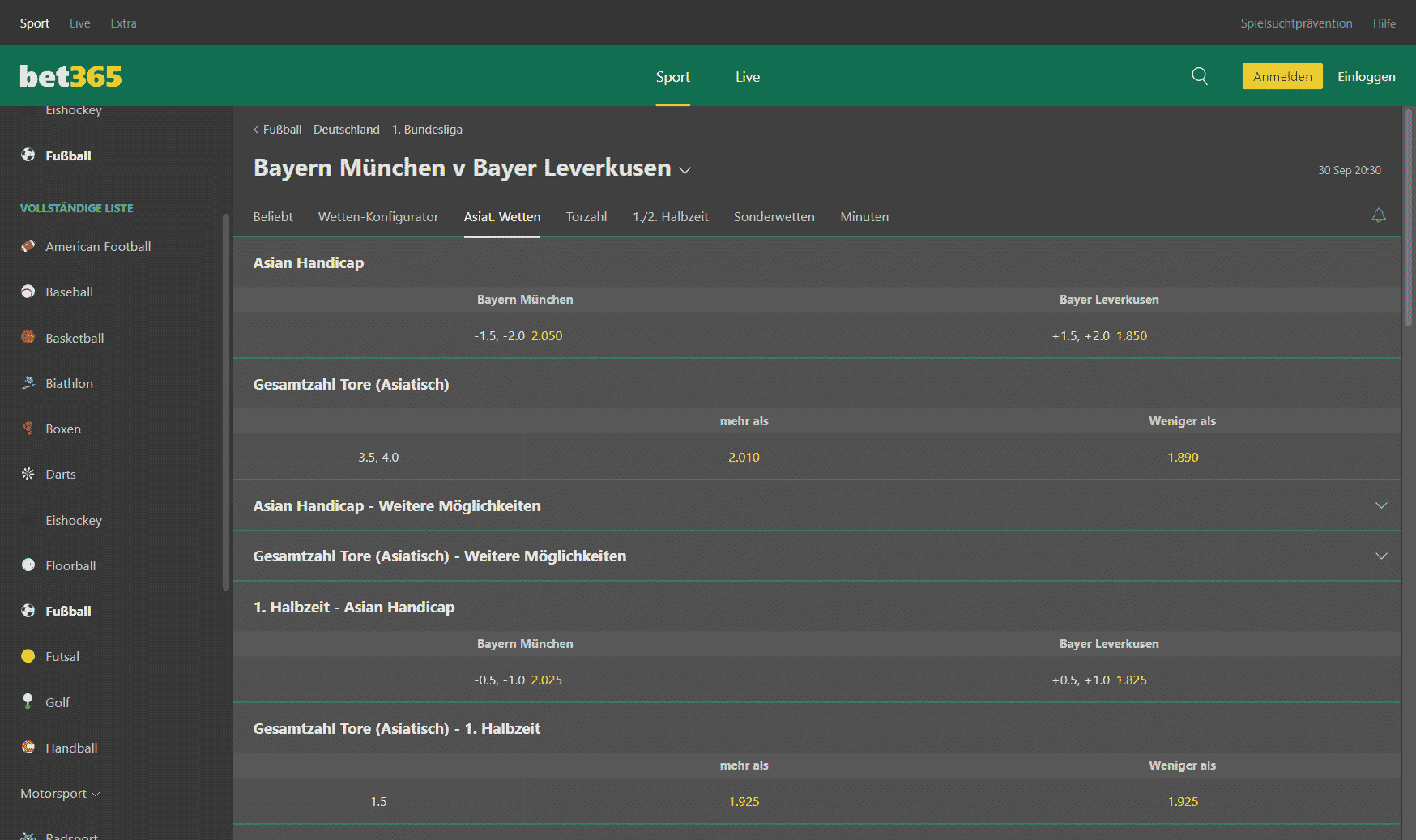Open Darts in the sports list
Screen dimensions: 1416x840
(61, 474)
